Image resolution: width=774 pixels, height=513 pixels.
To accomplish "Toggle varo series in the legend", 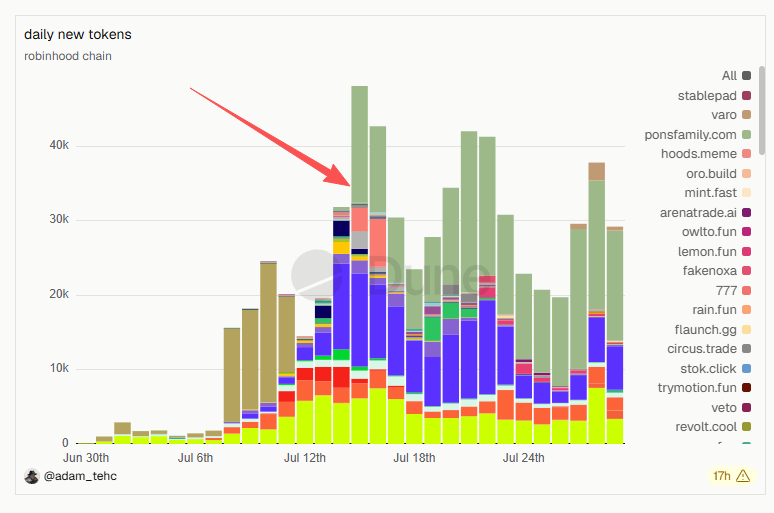I will point(731,115).
